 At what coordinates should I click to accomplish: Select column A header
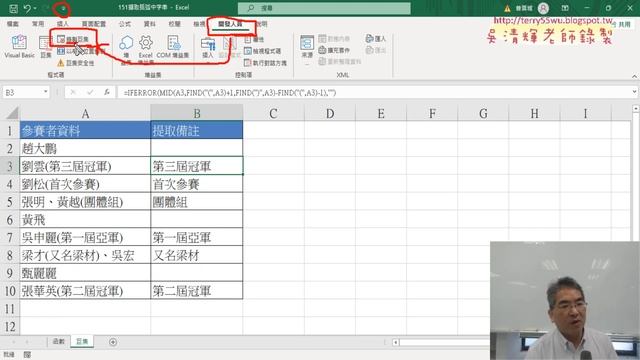click(x=85, y=113)
